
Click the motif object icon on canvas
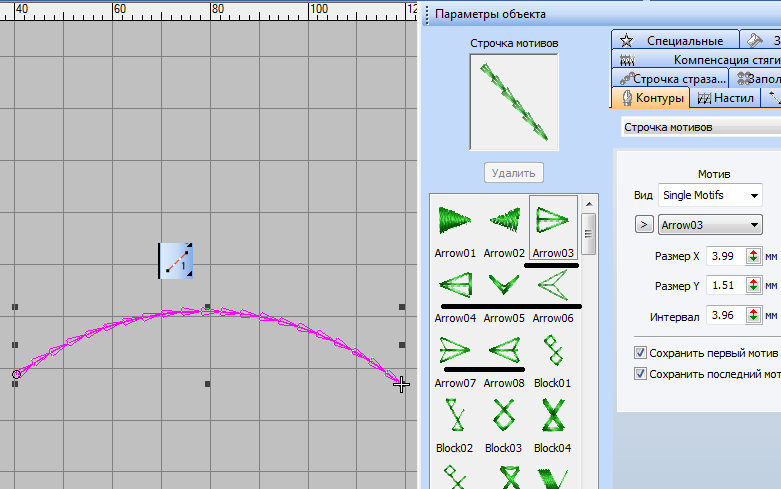[176, 260]
